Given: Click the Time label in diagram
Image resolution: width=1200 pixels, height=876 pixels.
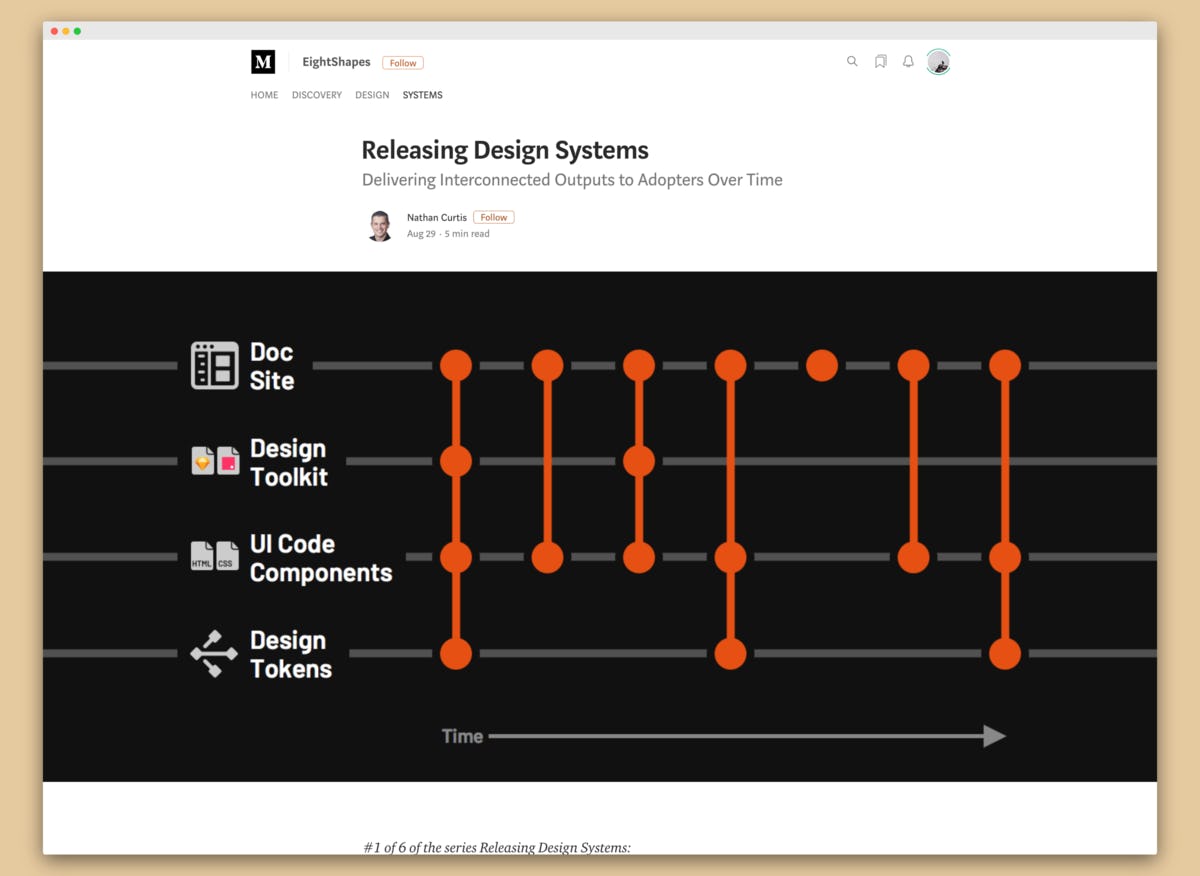Looking at the screenshot, I should point(462,736).
